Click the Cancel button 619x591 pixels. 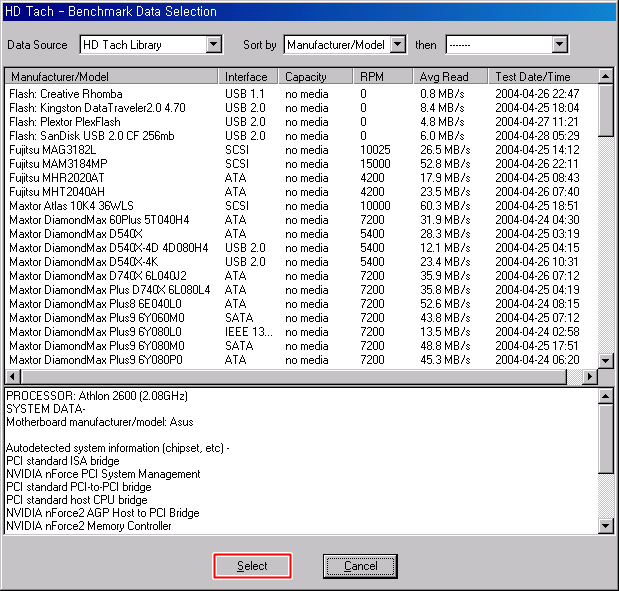pyautogui.click(x=360, y=566)
